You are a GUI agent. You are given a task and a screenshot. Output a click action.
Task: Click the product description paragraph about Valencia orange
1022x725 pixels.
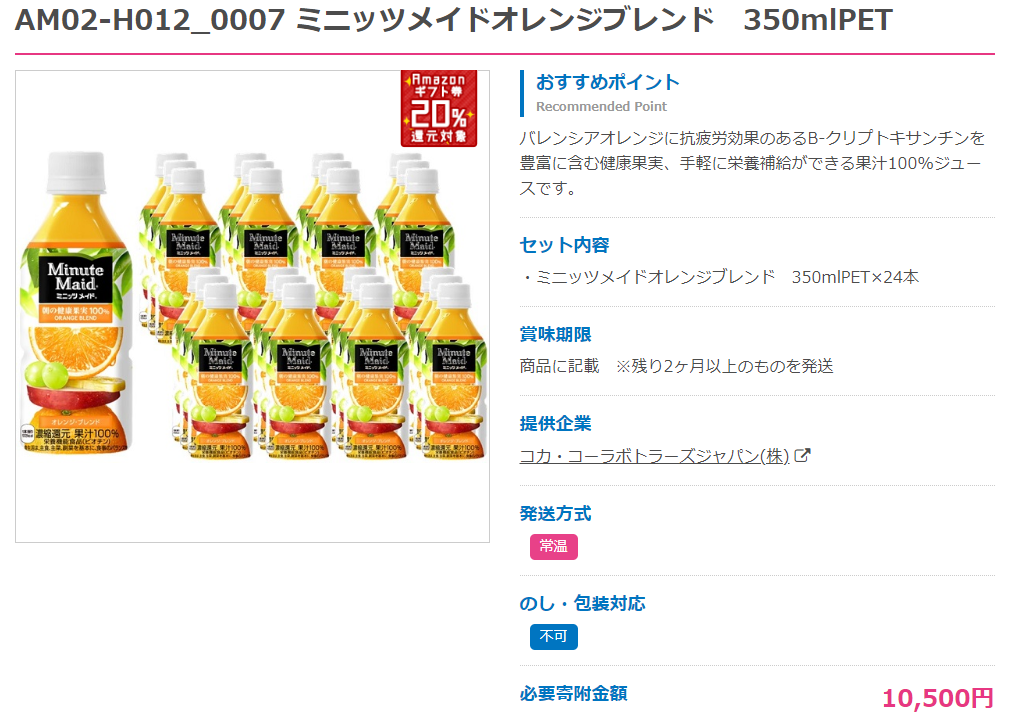click(x=753, y=163)
